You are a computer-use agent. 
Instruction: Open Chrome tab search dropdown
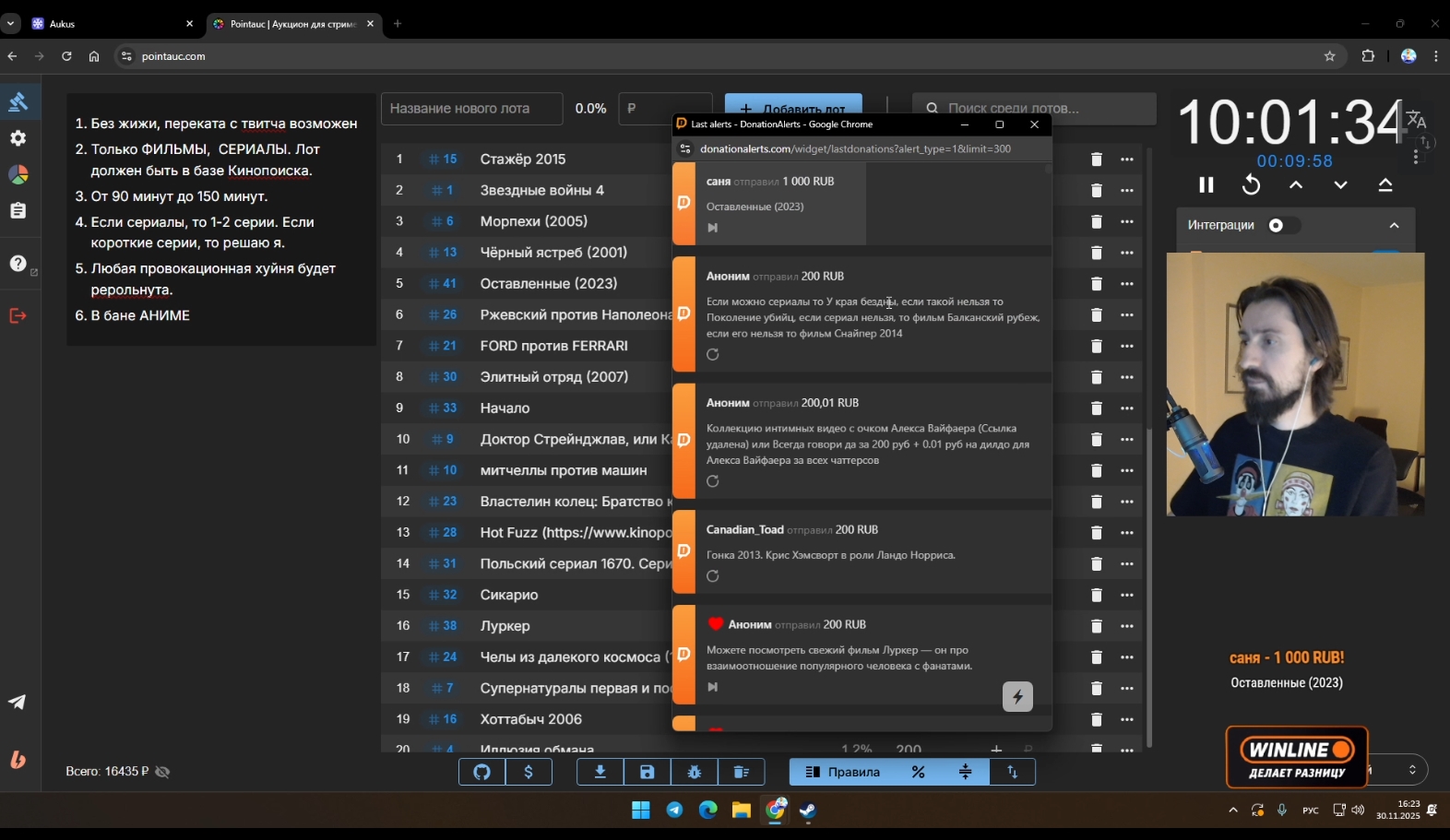coord(10,24)
